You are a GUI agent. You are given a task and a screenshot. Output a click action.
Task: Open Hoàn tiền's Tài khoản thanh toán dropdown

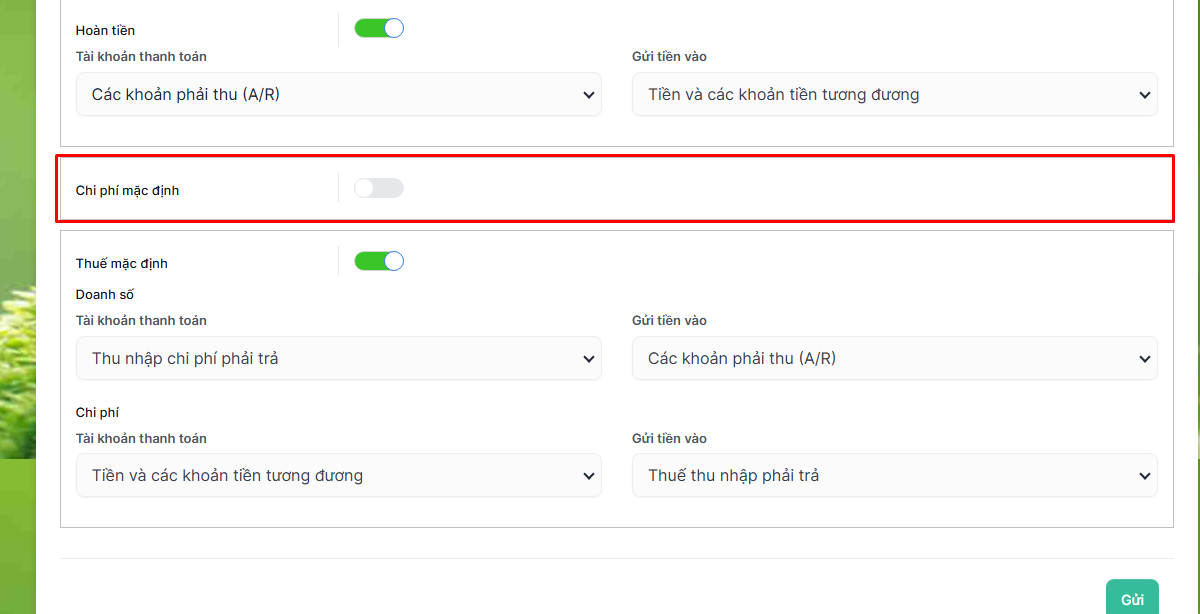pos(339,95)
